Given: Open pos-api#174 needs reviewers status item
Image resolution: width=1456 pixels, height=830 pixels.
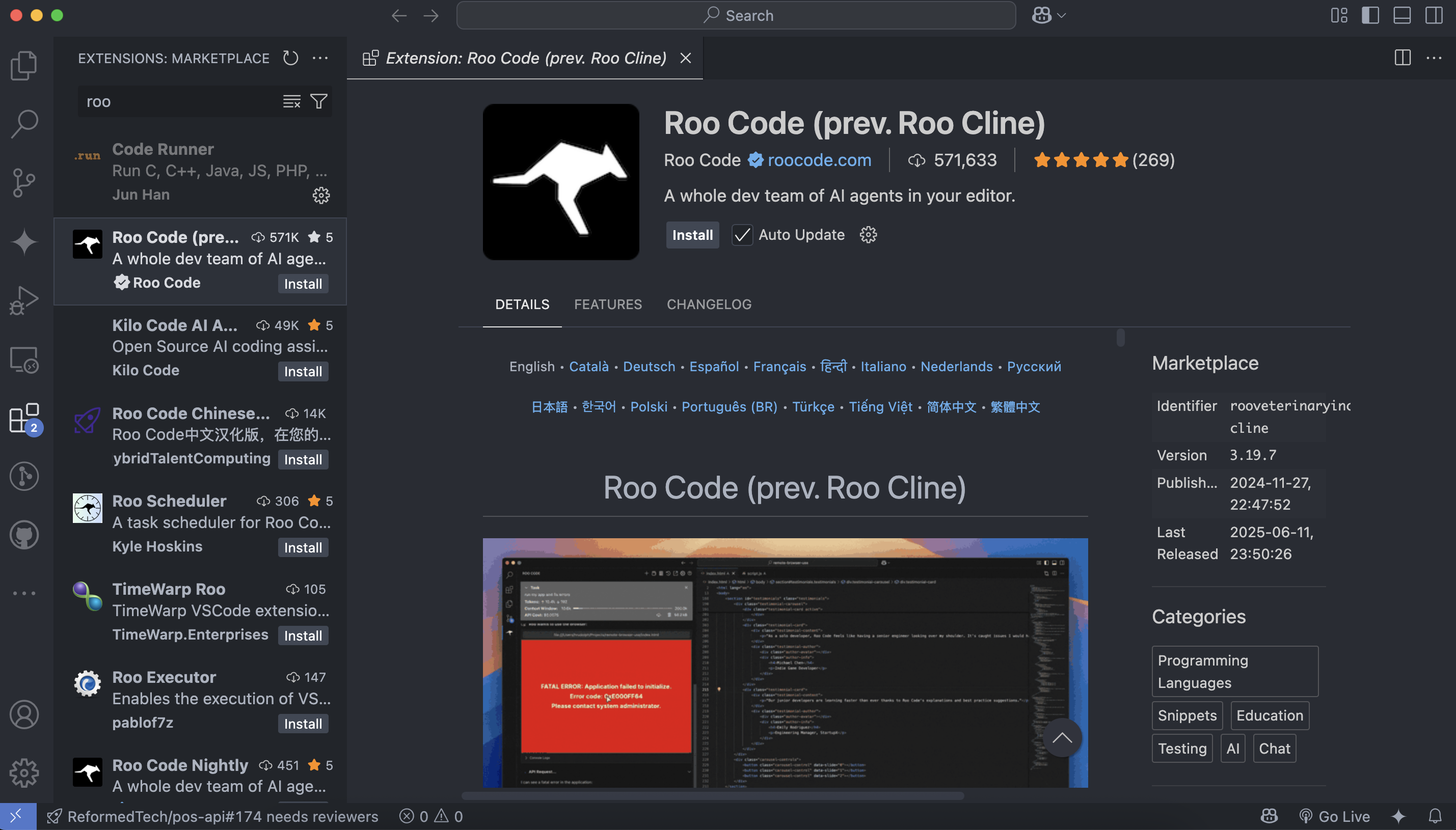Looking at the screenshot, I should tap(212, 816).
